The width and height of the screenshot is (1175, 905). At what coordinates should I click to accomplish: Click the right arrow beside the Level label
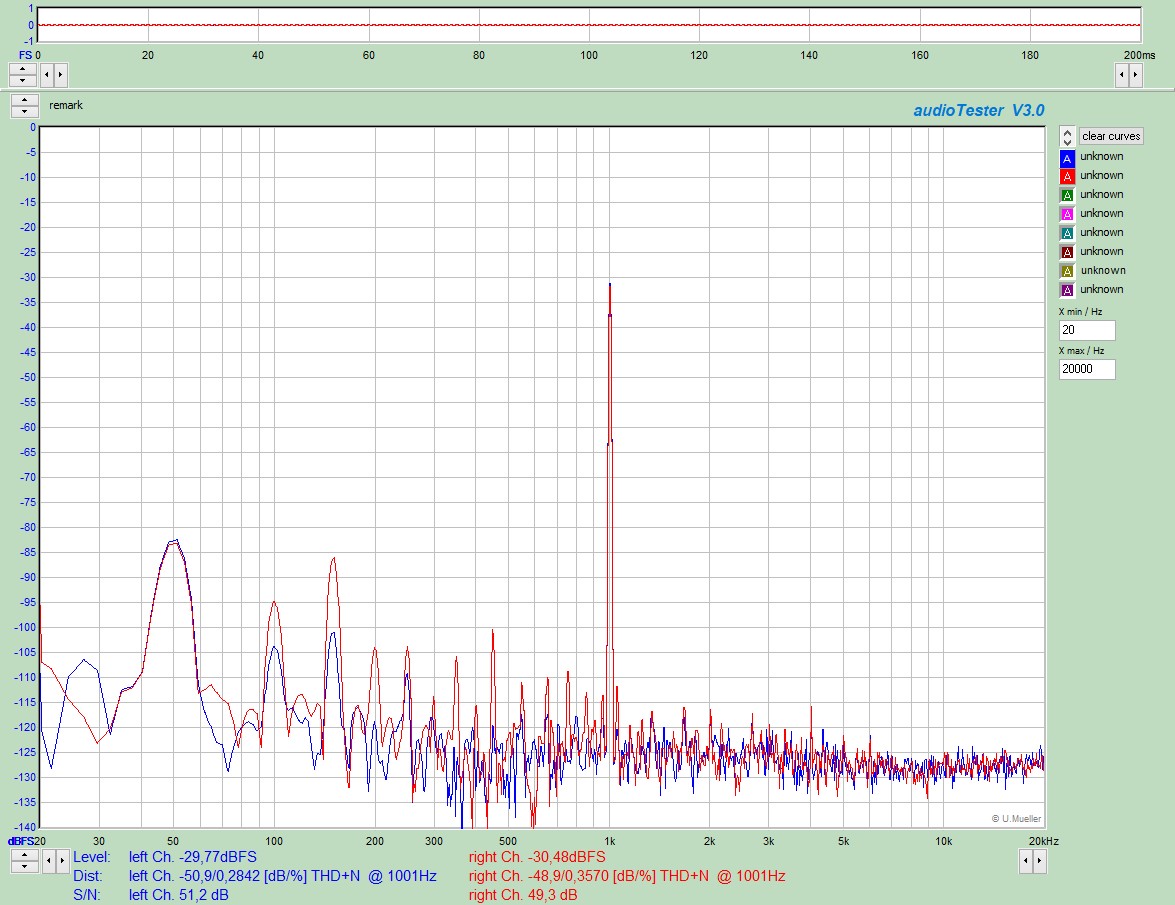tap(62, 861)
